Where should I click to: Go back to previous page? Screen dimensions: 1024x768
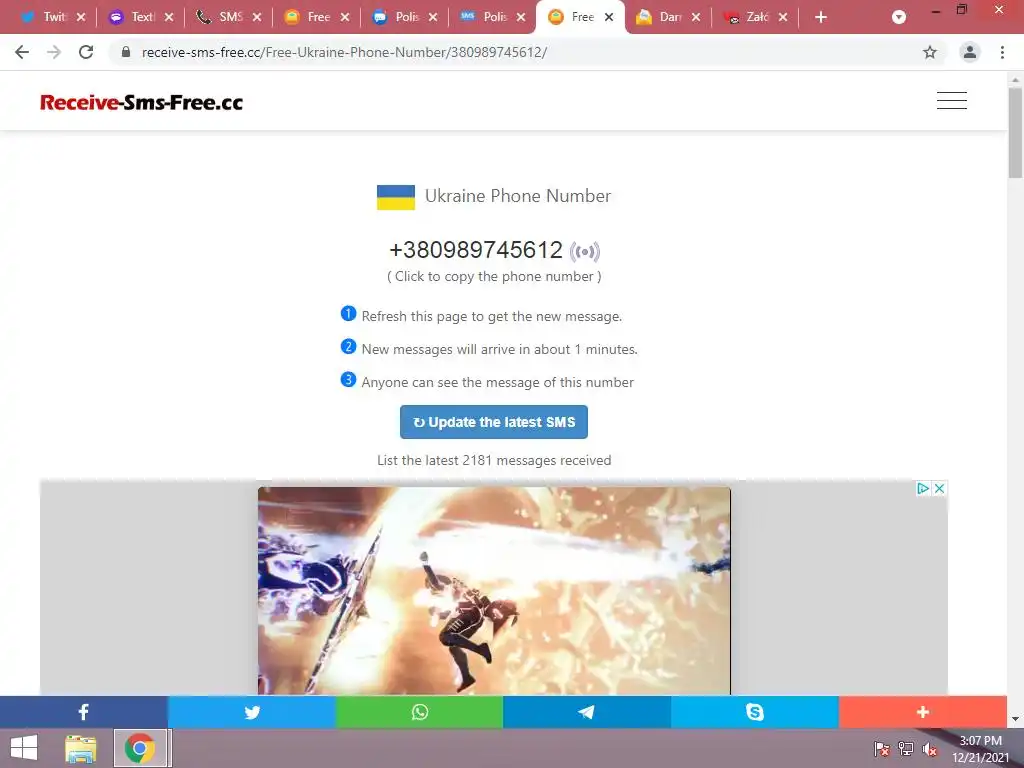pos(22,52)
